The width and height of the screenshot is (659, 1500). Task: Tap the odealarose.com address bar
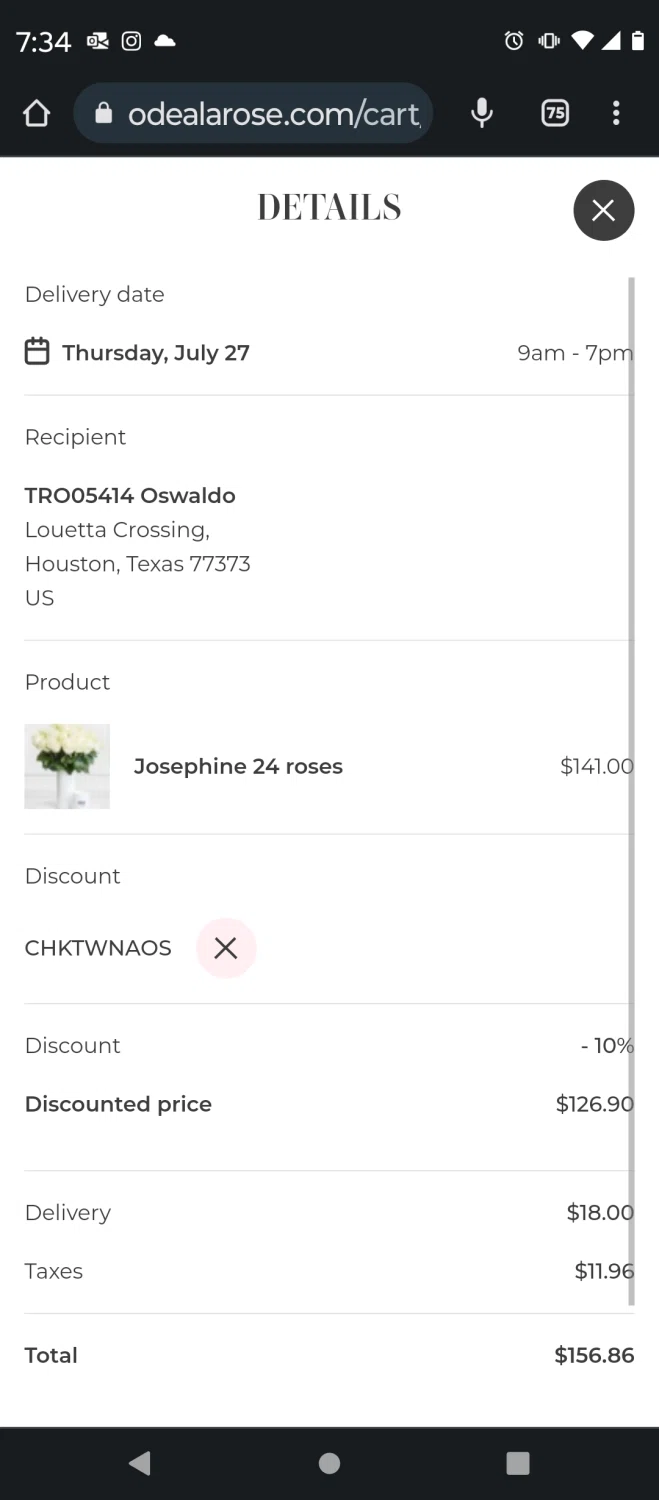tap(270, 114)
